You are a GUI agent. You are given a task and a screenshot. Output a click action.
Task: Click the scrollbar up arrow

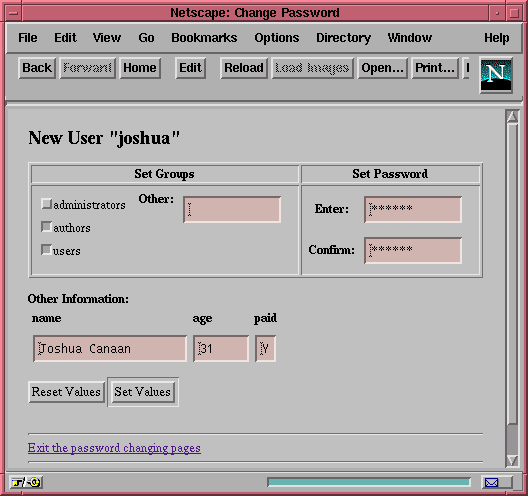coord(512,117)
